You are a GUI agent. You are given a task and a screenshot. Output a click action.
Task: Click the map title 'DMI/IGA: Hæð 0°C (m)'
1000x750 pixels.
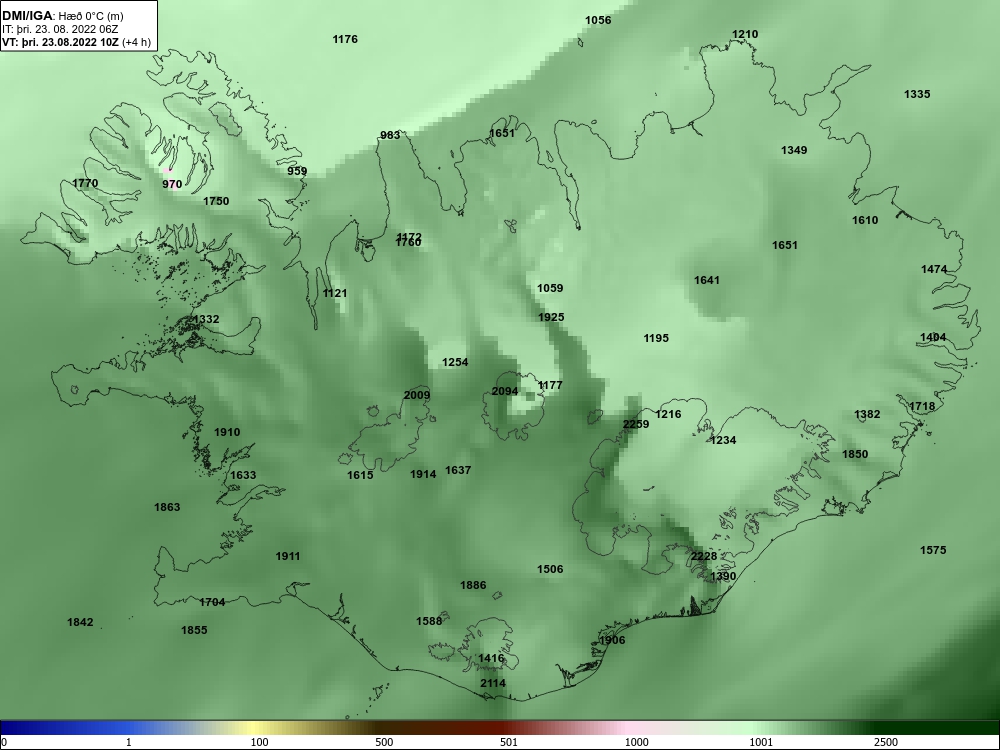point(63,17)
